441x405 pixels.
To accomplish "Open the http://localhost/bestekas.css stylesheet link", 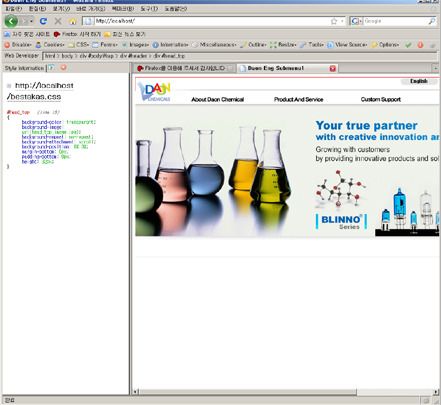I will (x=40, y=91).
